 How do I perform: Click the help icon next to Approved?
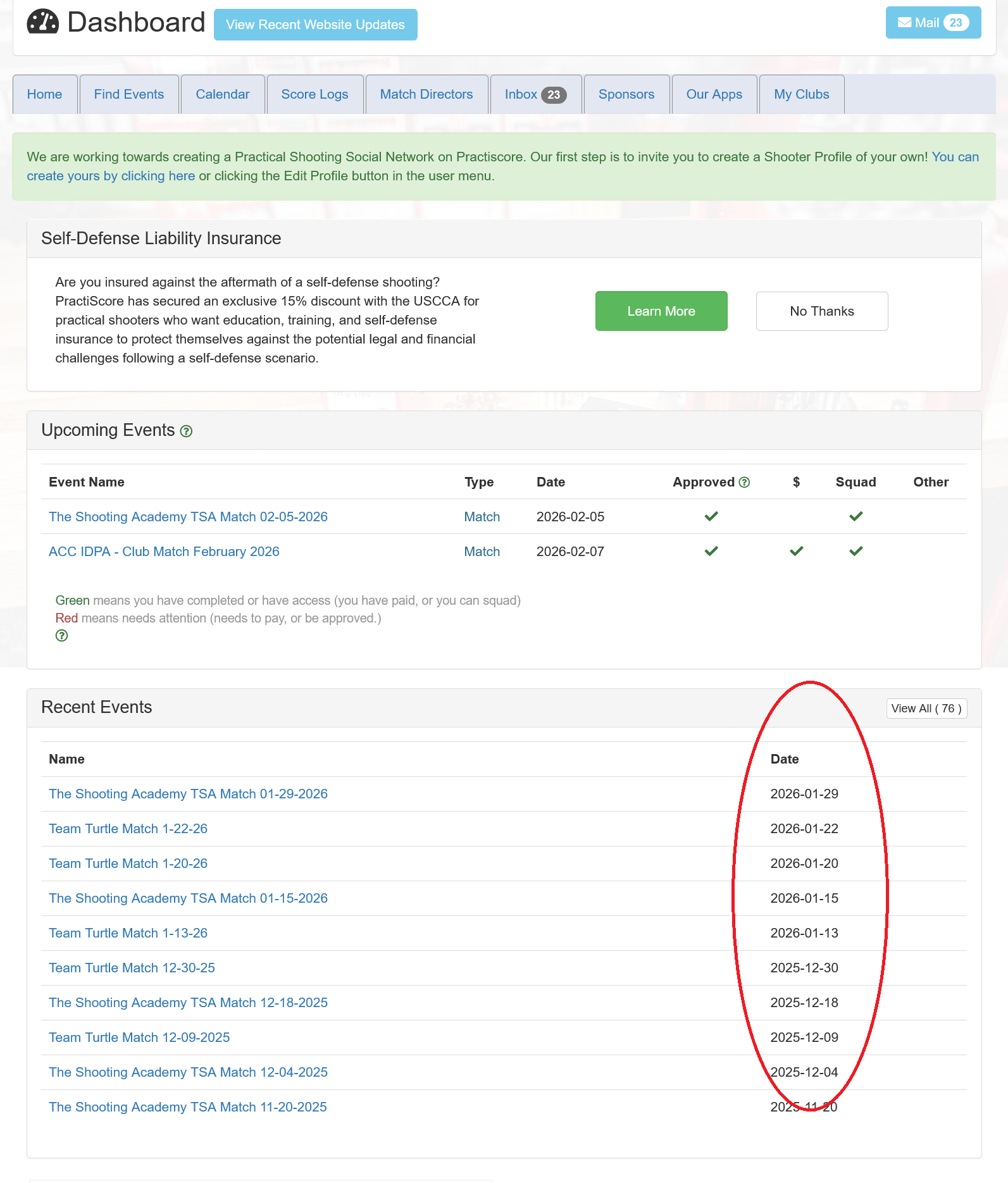coord(744,483)
